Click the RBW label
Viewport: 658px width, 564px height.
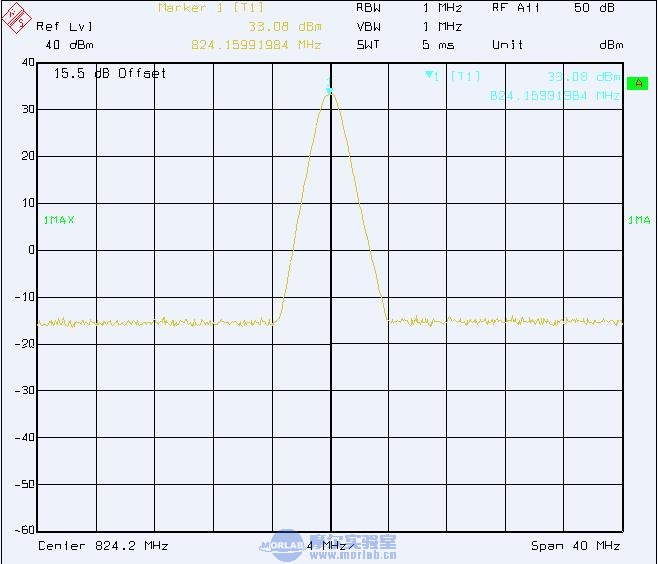coord(368,8)
